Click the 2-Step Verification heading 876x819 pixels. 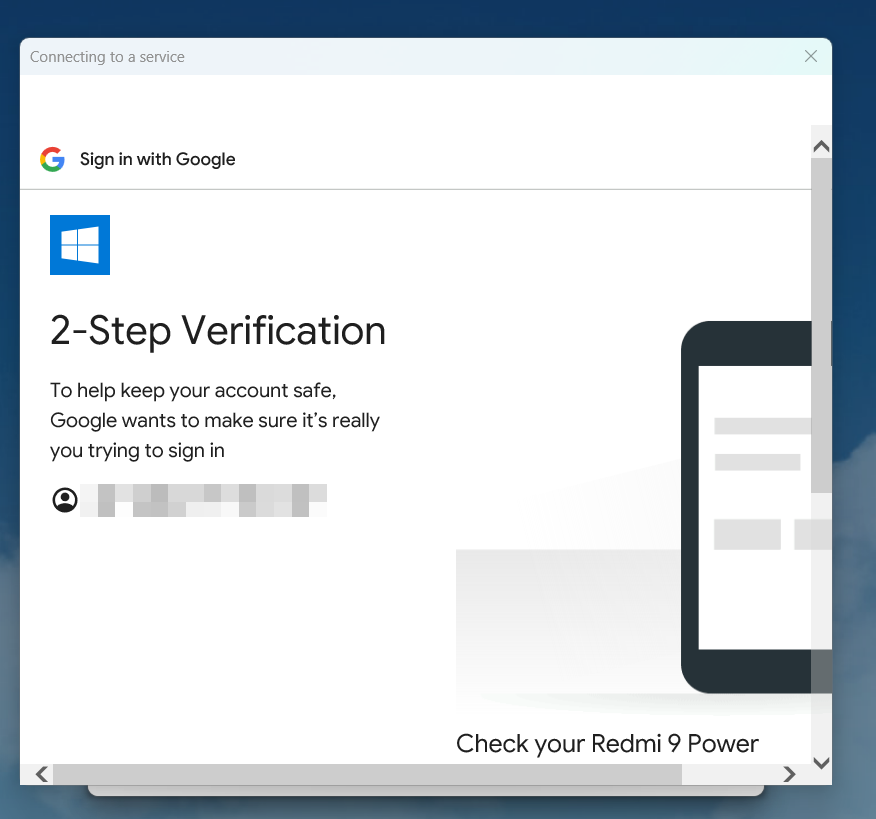click(x=218, y=331)
